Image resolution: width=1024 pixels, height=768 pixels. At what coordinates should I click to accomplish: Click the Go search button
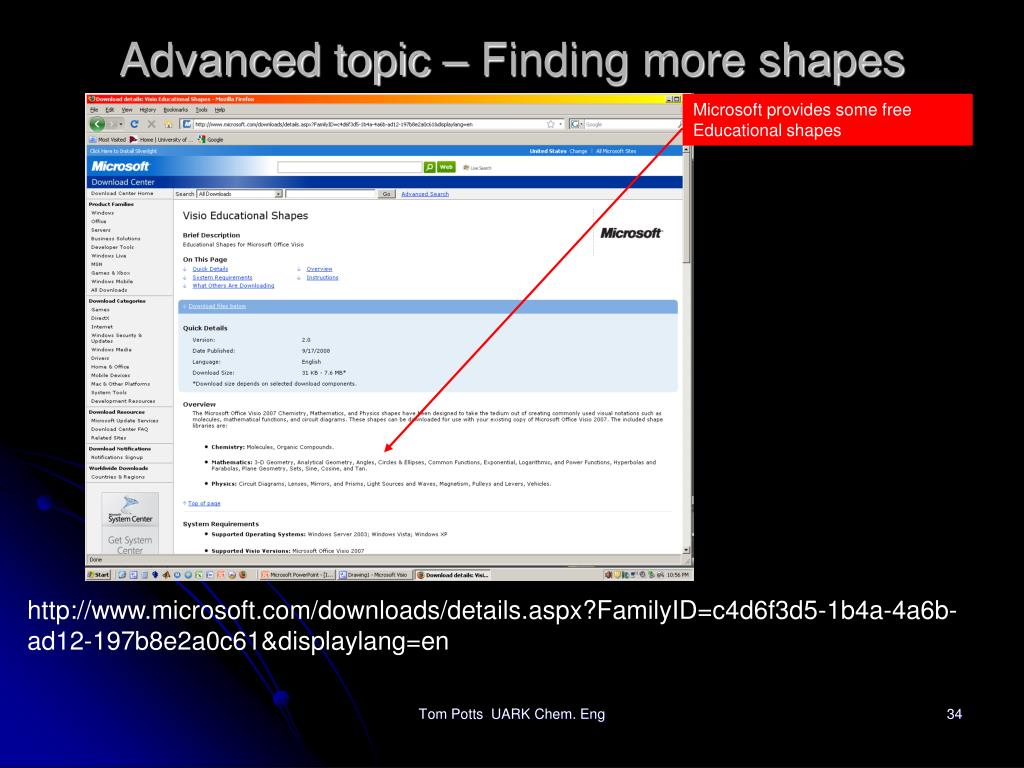[387, 194]
